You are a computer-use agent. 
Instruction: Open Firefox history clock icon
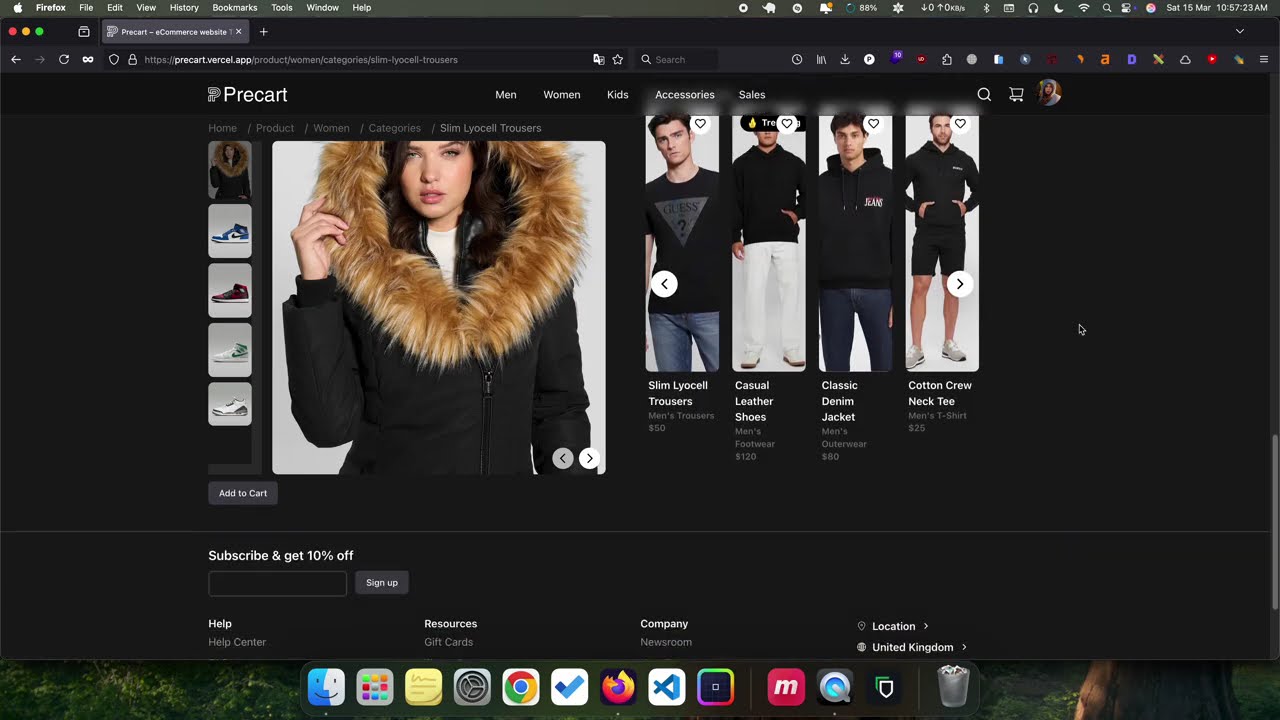797,60
